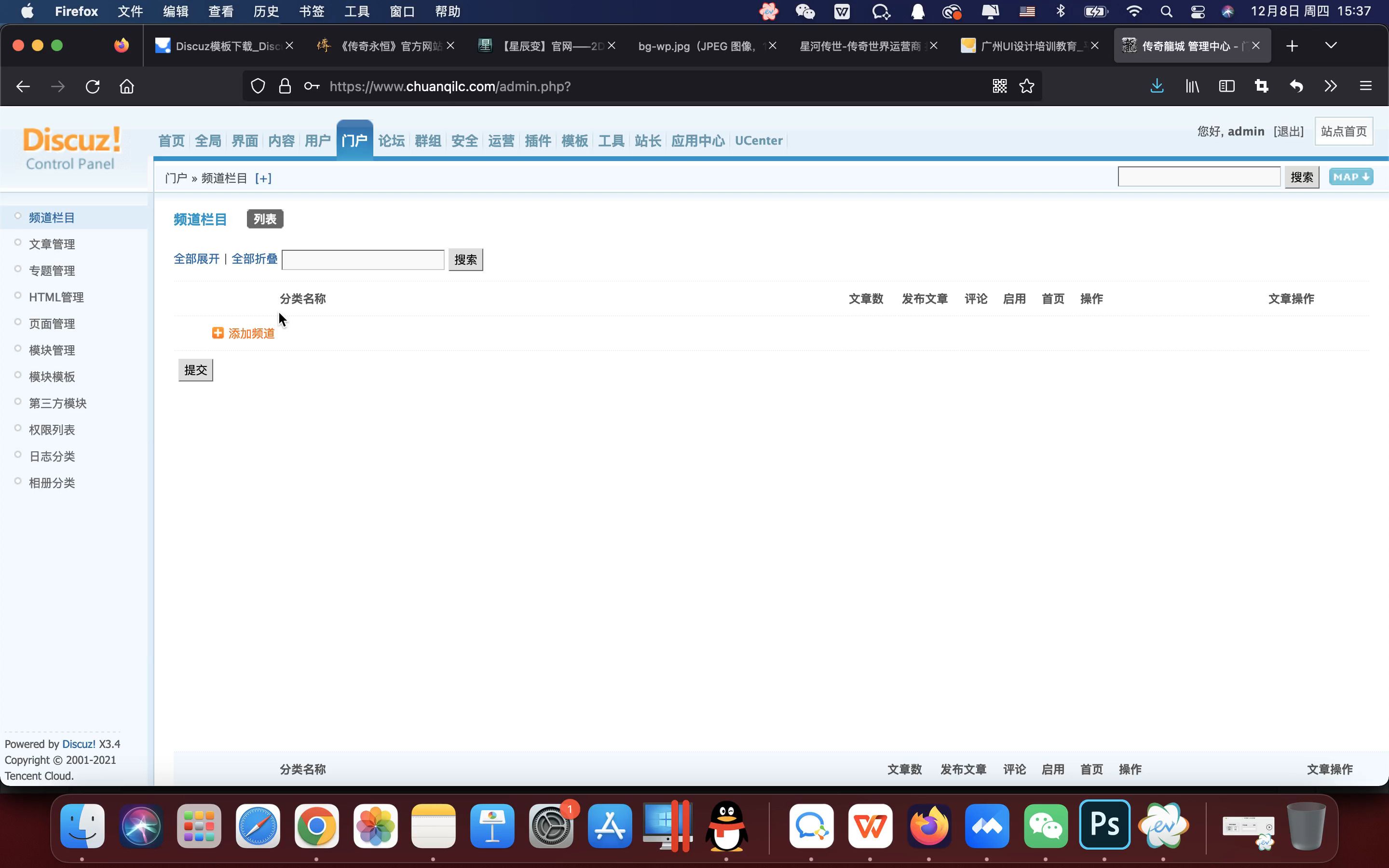This screenshot has height=868, width=1389.
Task: Click the 文章管理 sidebar icon
Action: [52, 243]
